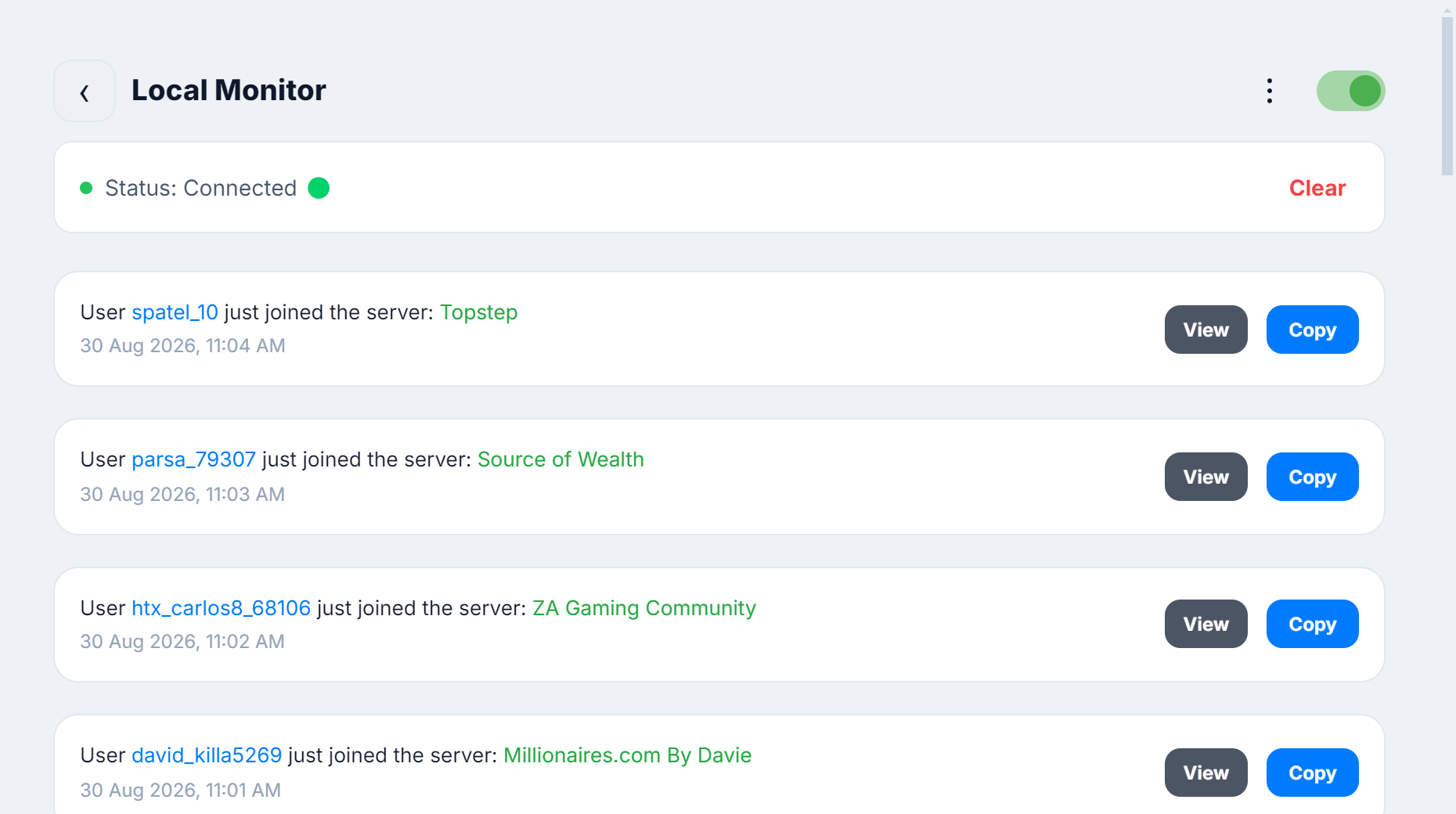Open user link spatel_10
This screenshot has width=1456, height=814.
pos(175,312)
